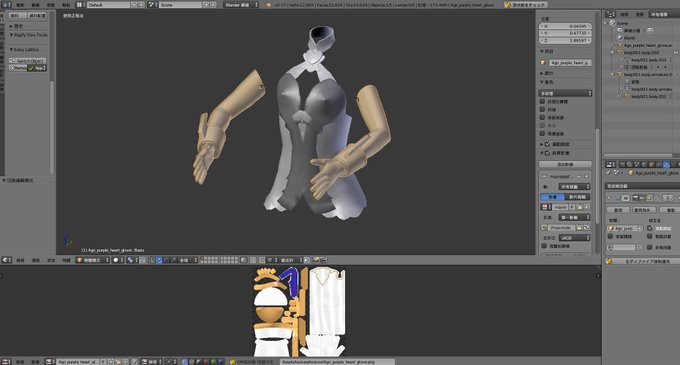
Task: Toggle the first checkbox under shading dropdown
Action: [x=542, y=101]
